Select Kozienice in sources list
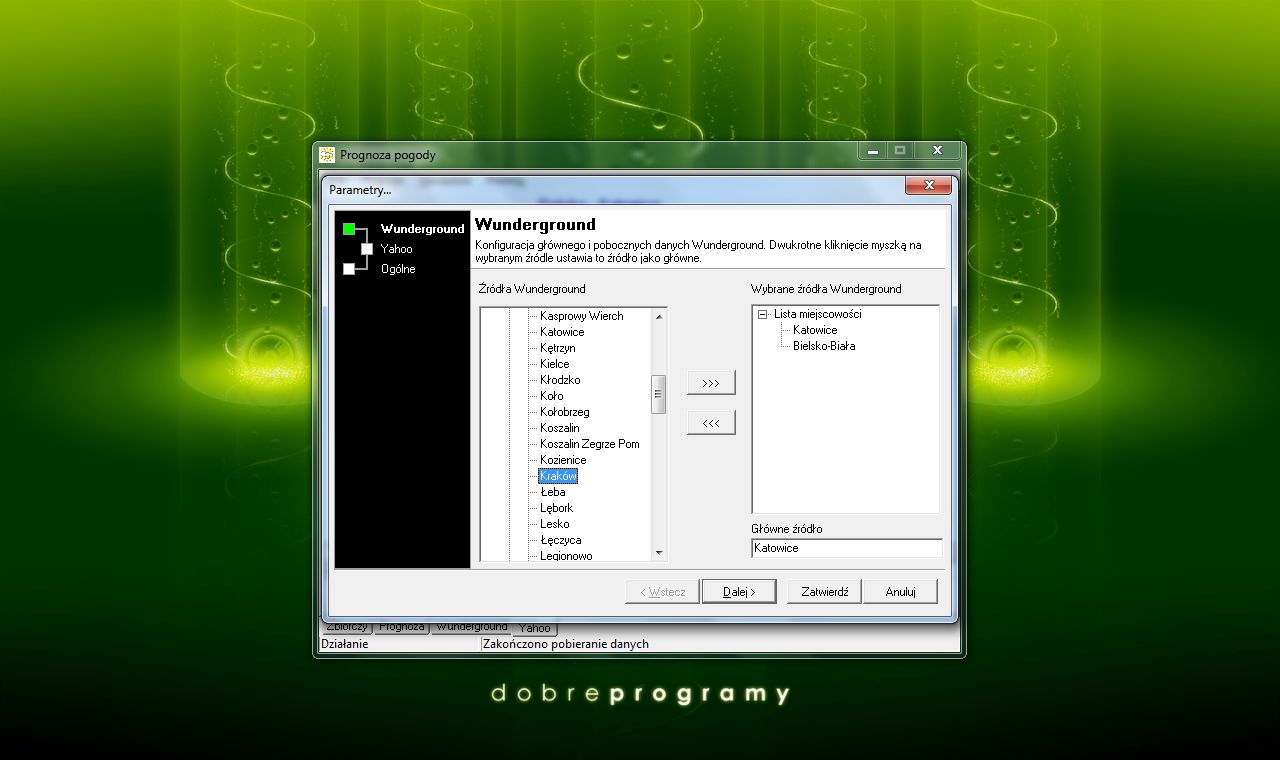Image resolution: width=1280 pixels, height=760 pixels. coord(563,460)
